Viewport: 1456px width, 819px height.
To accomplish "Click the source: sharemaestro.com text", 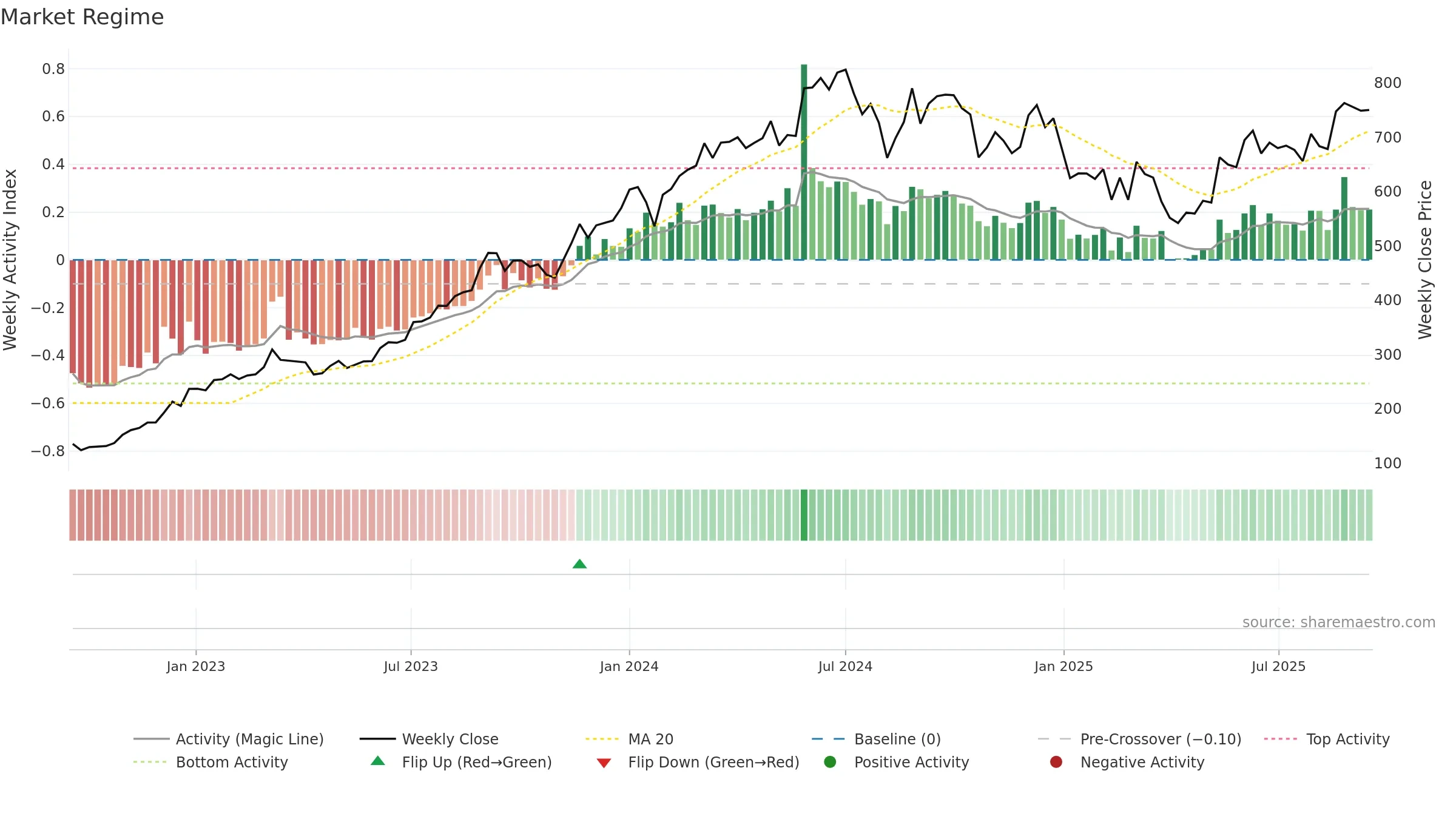I will tap(1339, 622).
